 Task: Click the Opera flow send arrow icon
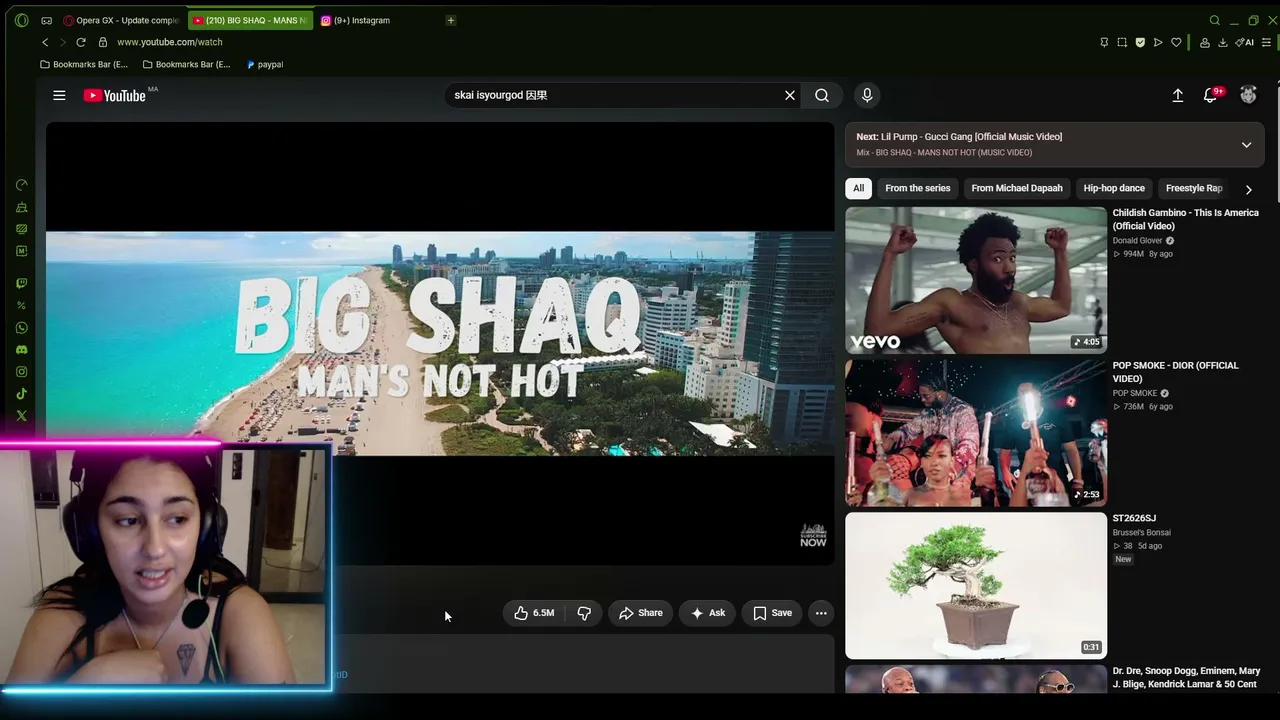(x=1158, y=42)
